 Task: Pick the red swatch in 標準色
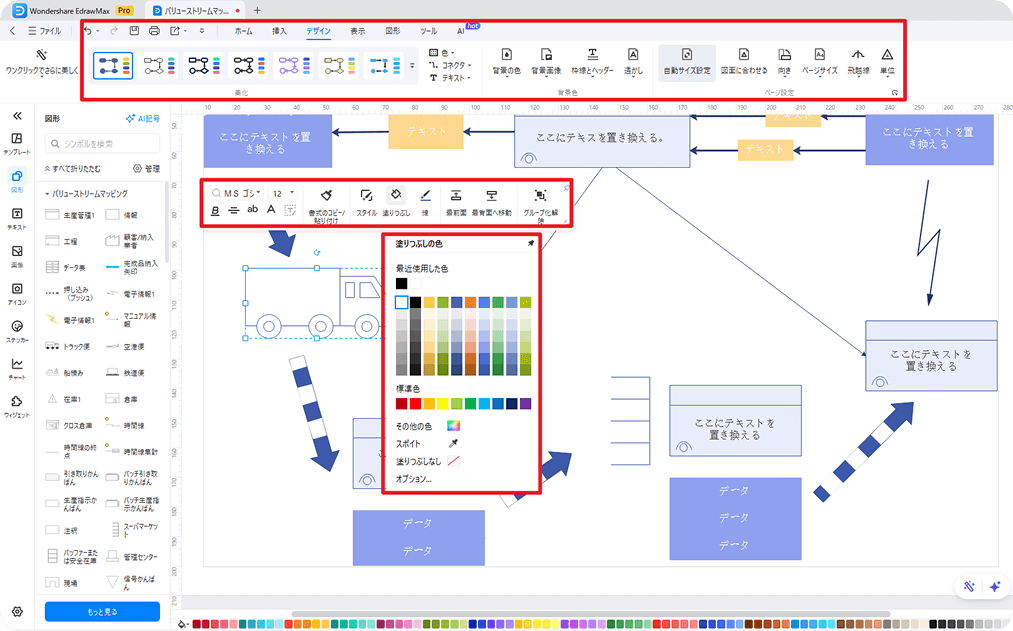(x=402, y=404)
